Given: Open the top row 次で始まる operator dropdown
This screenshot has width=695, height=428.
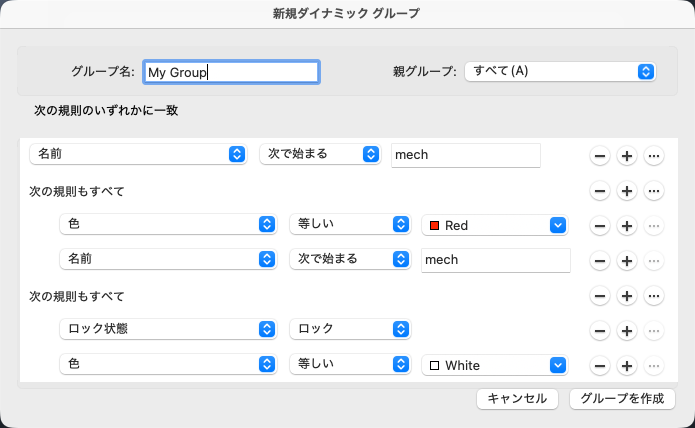Looking at the screenshot, I should pos(319,155).
